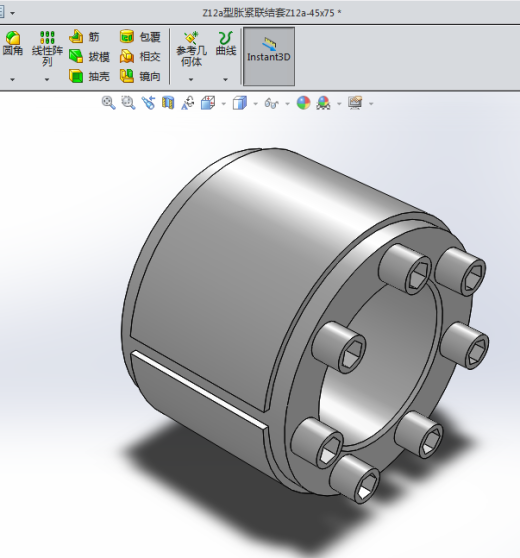Open the View Orientation cube icon

(208, 103)
